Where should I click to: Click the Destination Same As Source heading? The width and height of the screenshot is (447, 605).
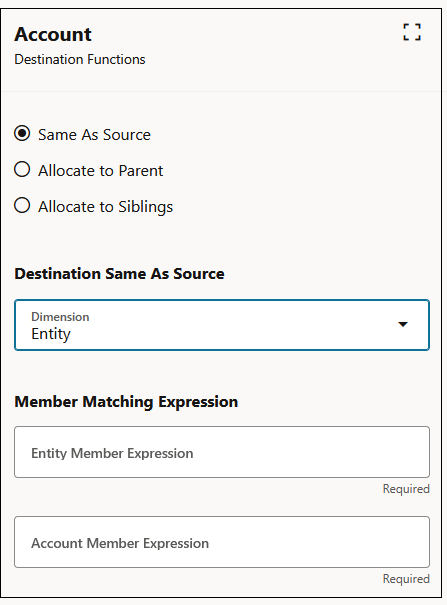point(119,274)
